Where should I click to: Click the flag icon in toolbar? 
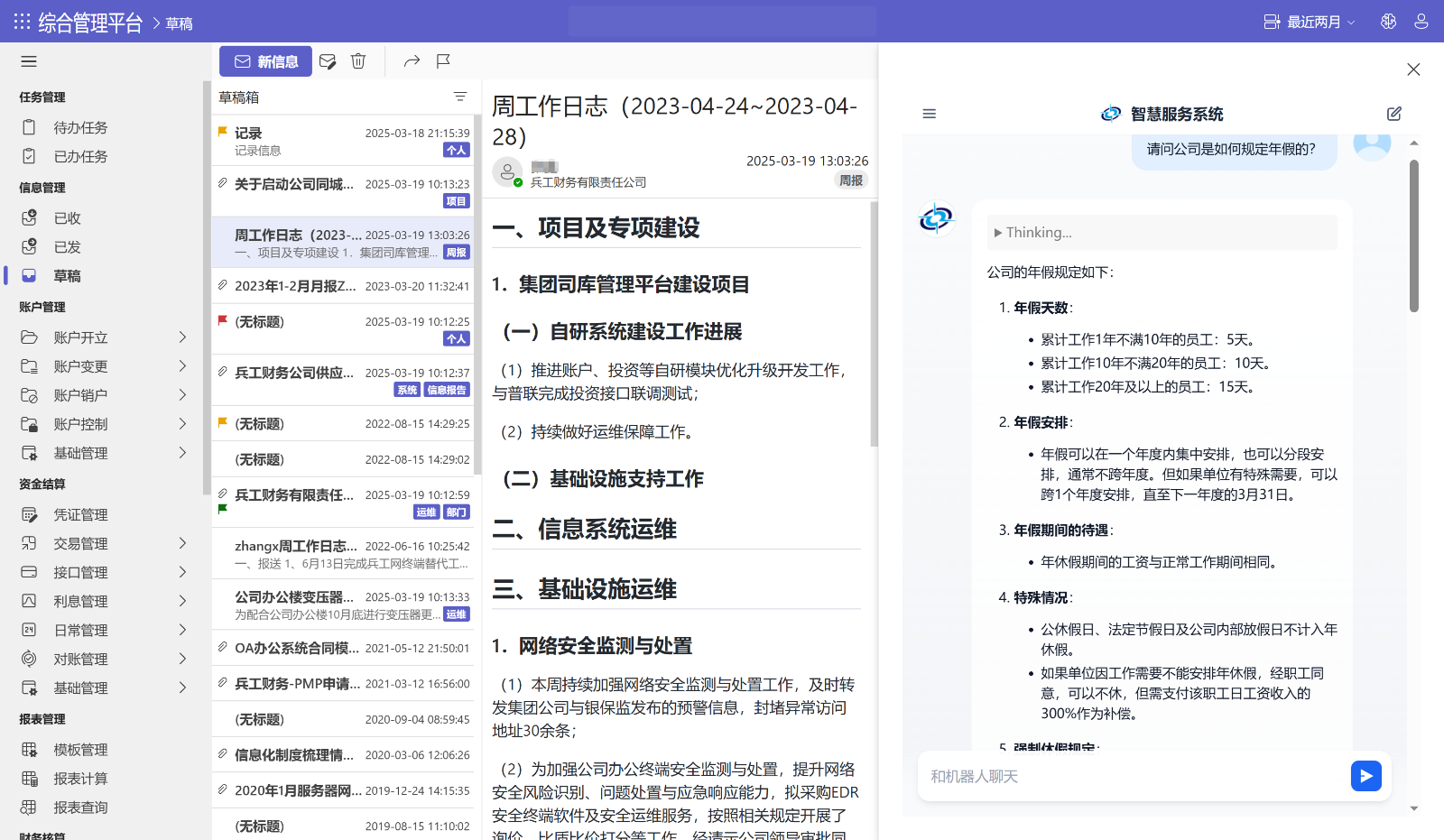click(x=443, y=61)
